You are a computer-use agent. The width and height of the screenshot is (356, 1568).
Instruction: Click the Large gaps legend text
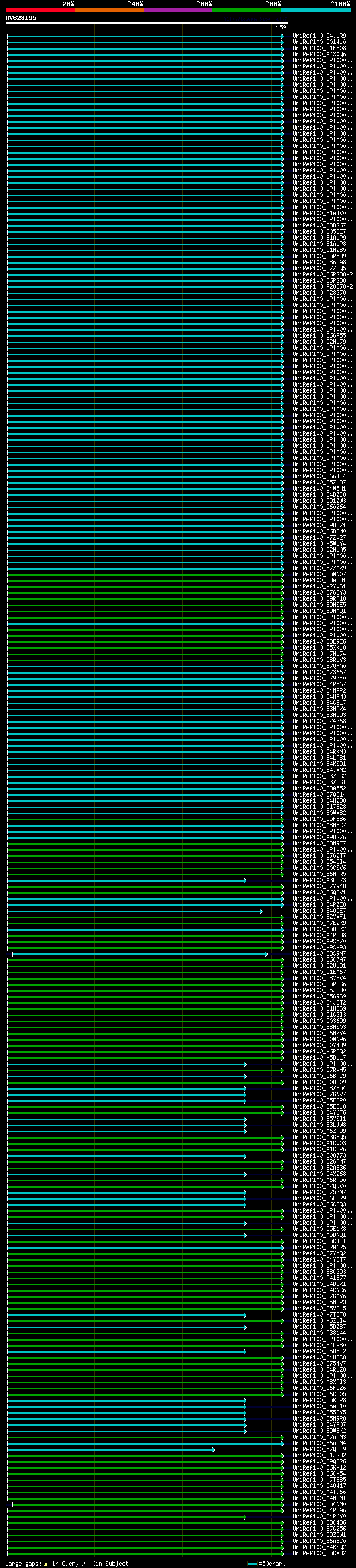pos(68,1564)
